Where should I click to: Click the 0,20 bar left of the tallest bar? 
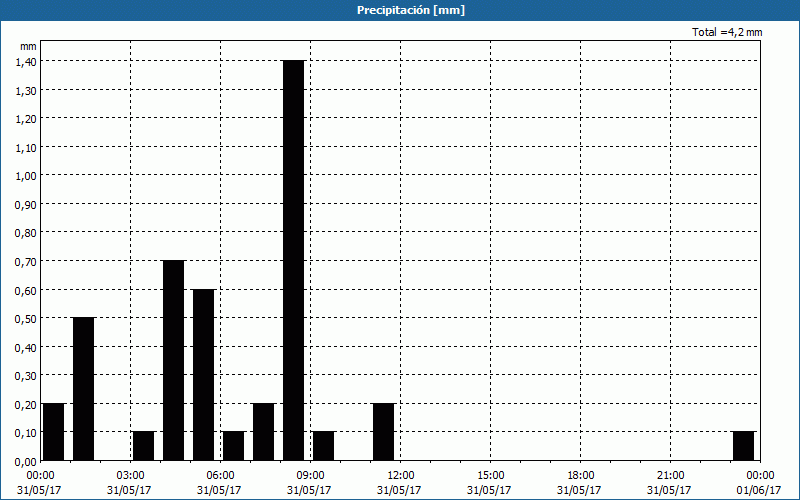coord(264,432)
